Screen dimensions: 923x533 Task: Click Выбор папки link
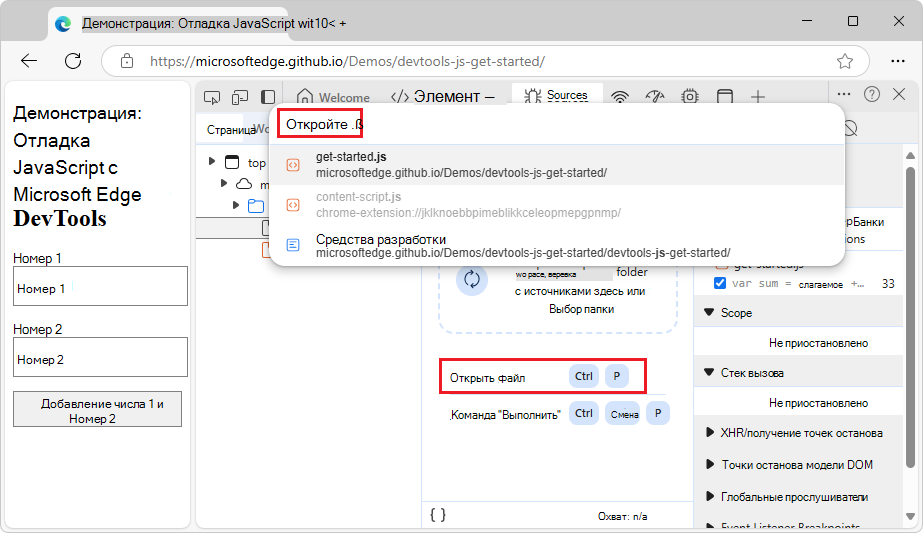pos(582,309)
